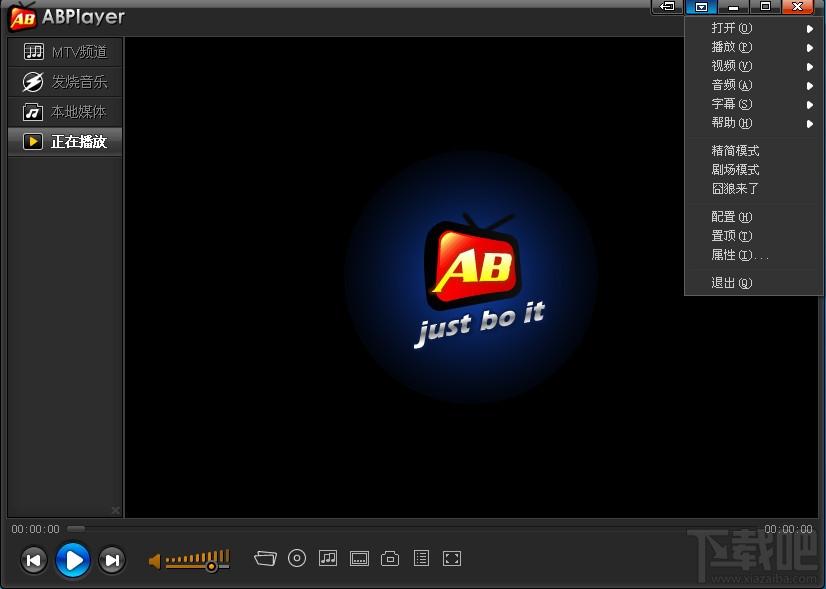Close the ABPlayer window
This screenshot has width=826, height=589.
[798, 6]
